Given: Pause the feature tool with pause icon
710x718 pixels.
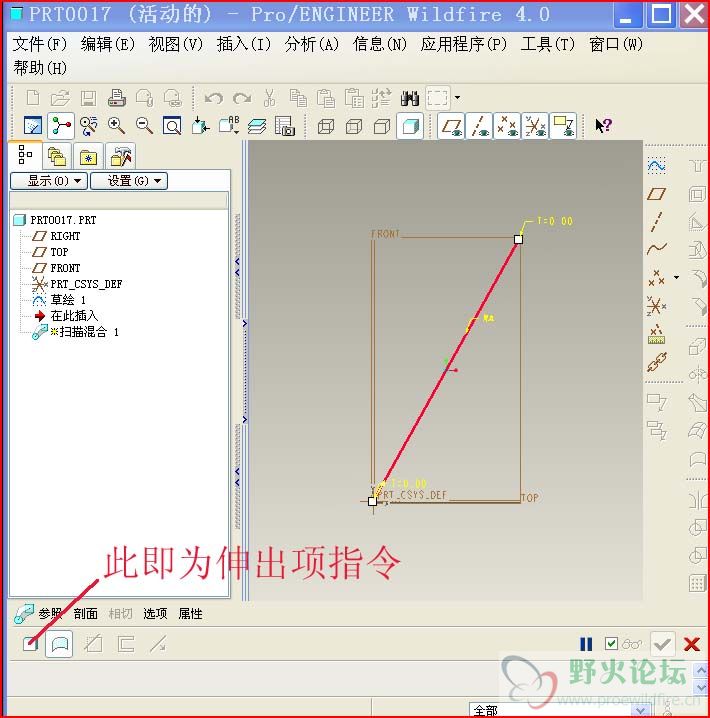Looking at the screenshot, I should (586, 644).
